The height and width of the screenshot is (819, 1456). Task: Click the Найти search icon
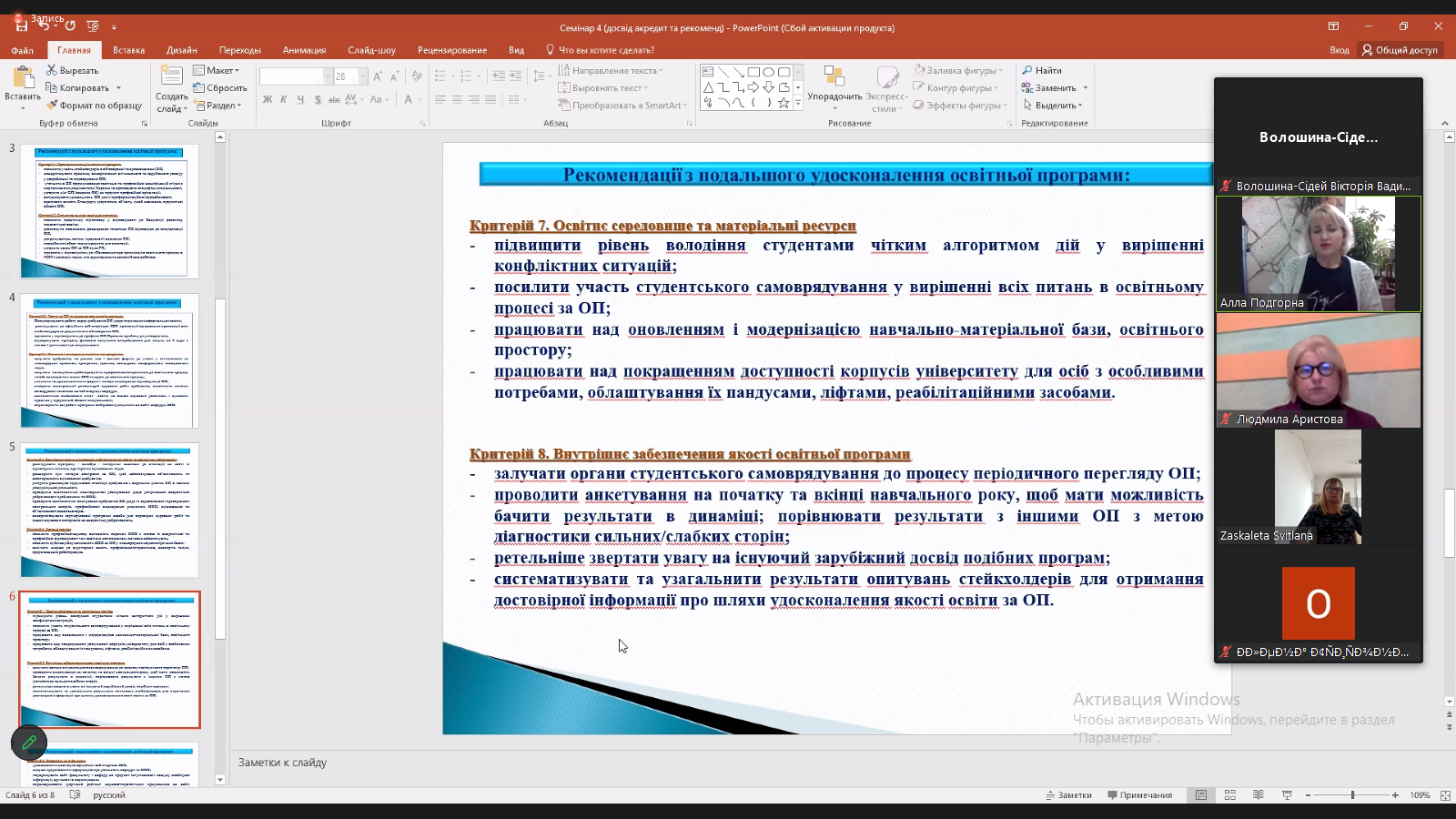click(x=1027, y=70)
